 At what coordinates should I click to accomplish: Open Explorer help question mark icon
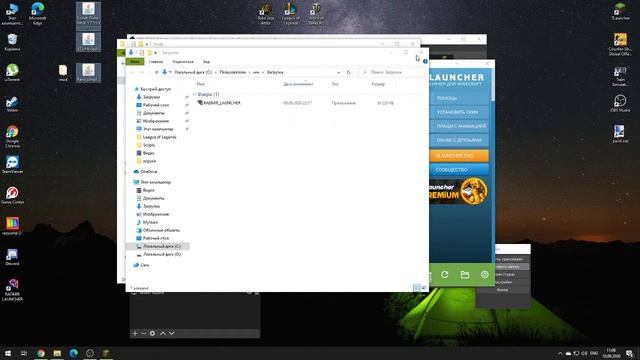point(425,61)
